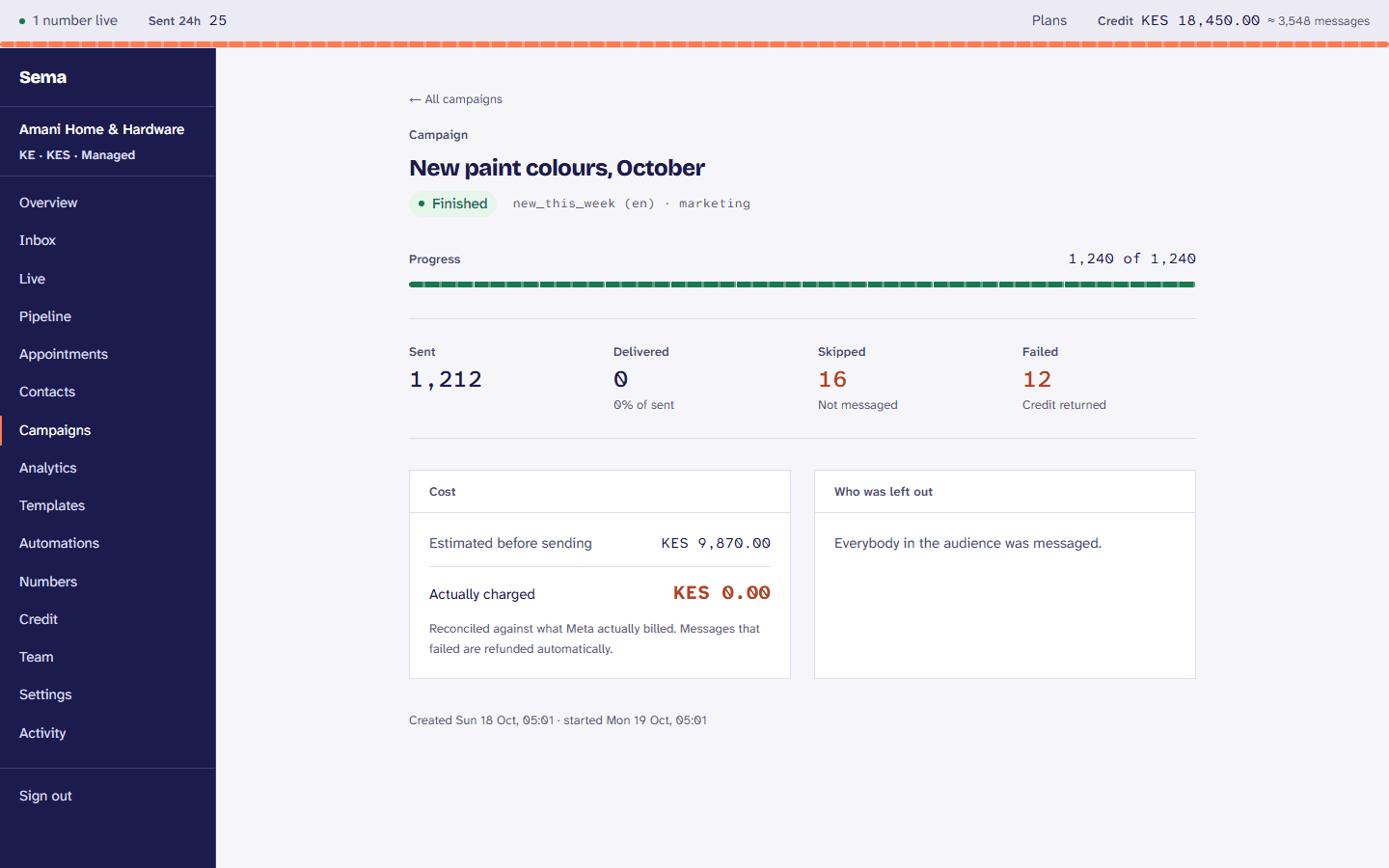Click the template name new_this_week (en)
The width and height of the screenshot is (1389, 868).
[584, 203]
